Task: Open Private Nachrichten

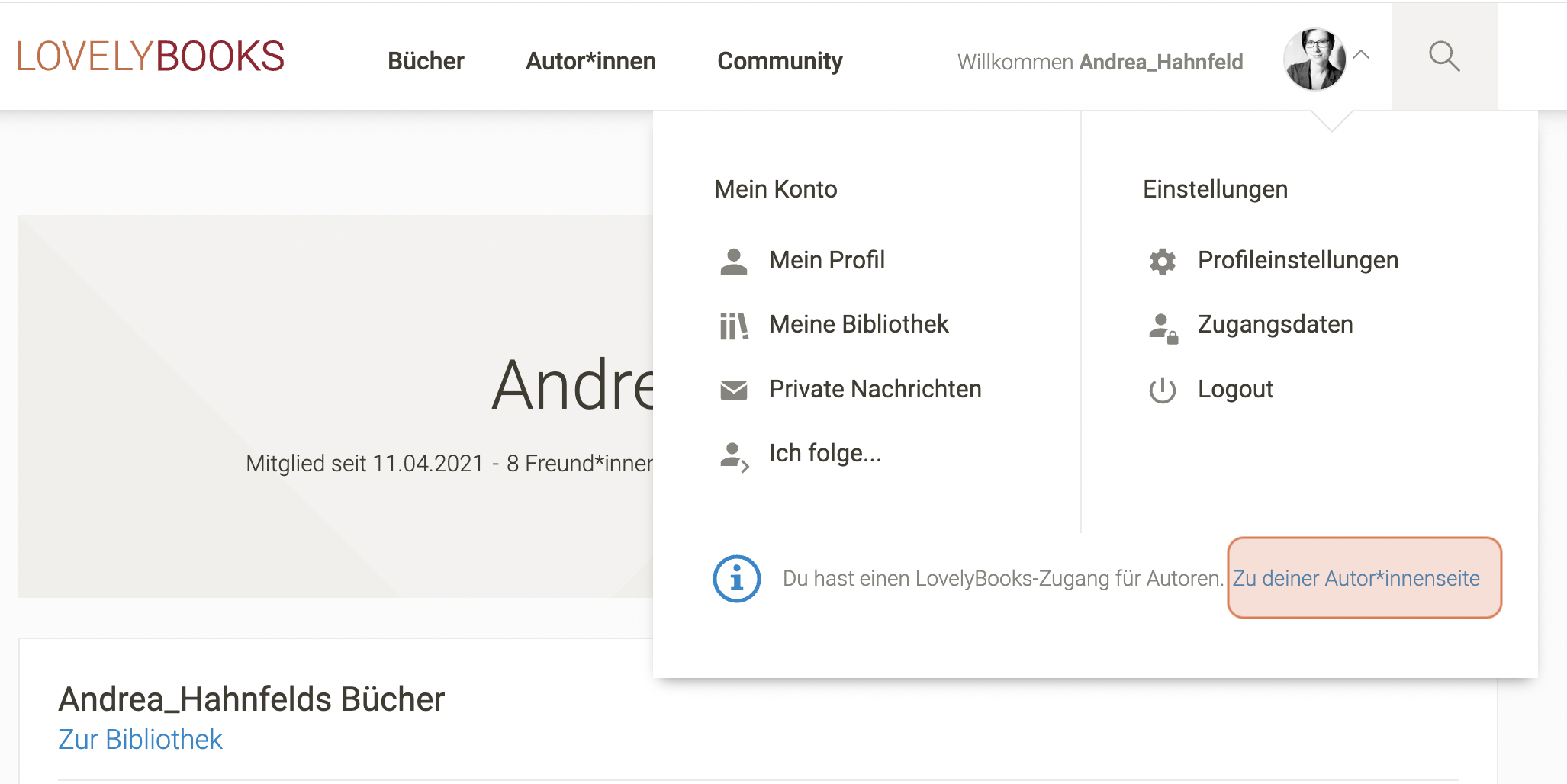Action: [875, 389]
